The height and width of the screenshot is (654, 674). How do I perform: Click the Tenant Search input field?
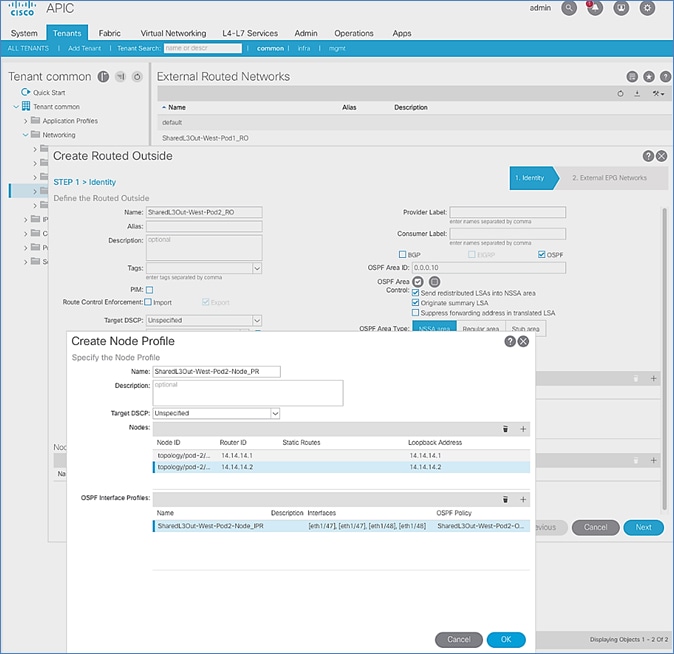(x=202, y=48)
